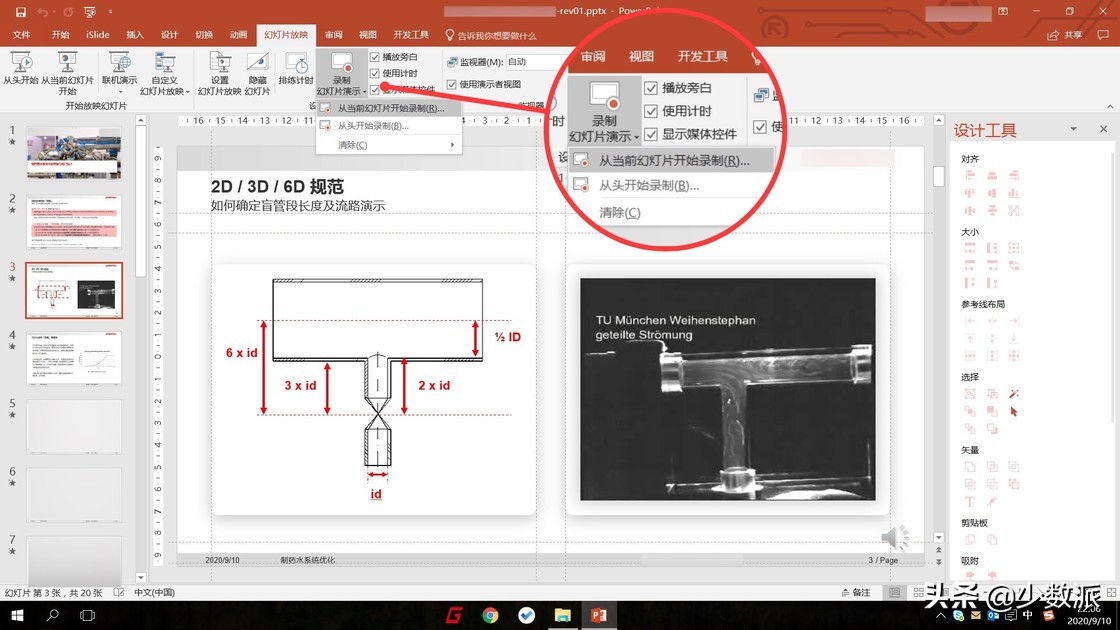Screen dimensions: 1120x630
Task: Click the comments icon beside 共享
Action: click(x=1103, y=34)
